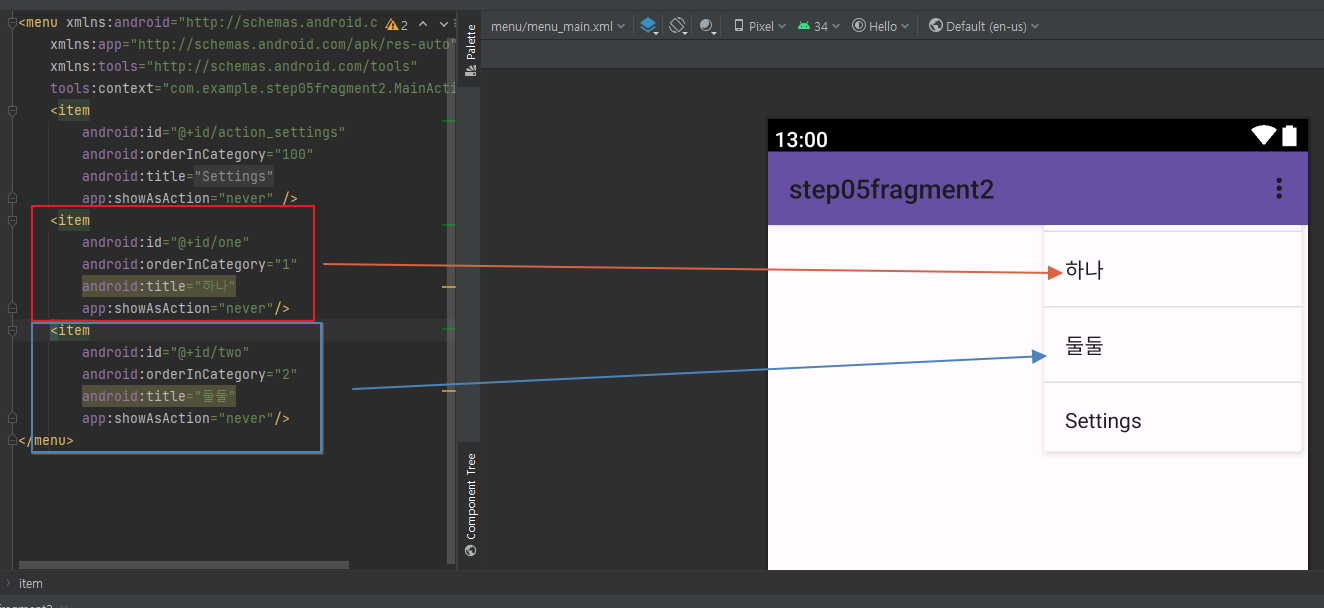This screenshot has height=608, width=1324.
Task: Click the item breadcrumb at editor bottom
Action: (x=31, y=583)
